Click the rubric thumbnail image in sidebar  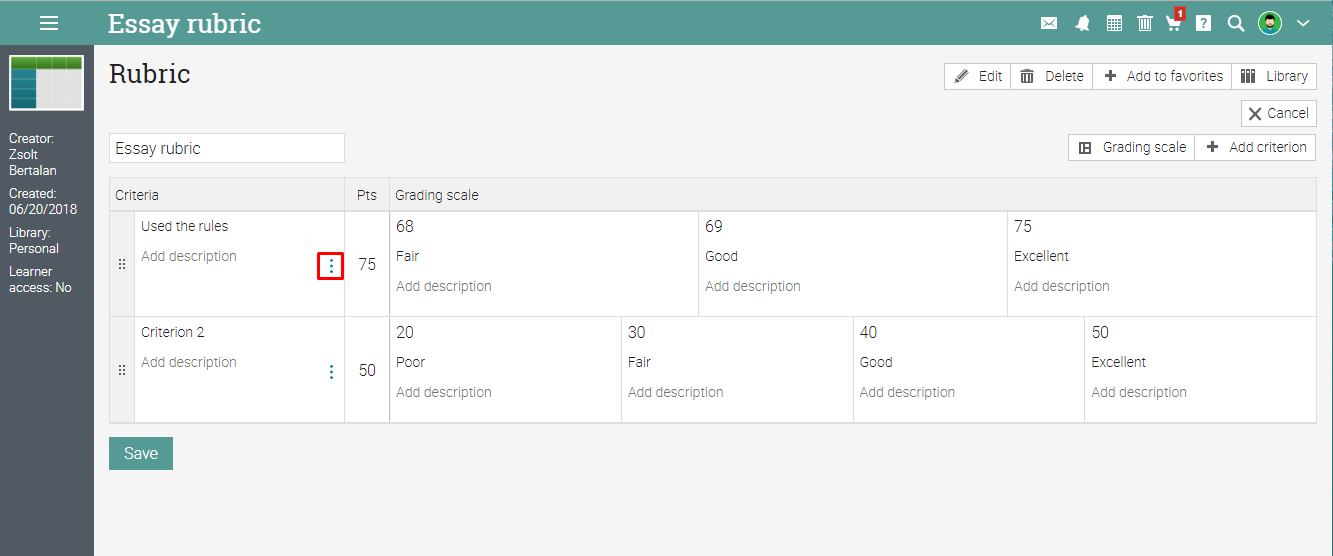(x=46, y=83)
